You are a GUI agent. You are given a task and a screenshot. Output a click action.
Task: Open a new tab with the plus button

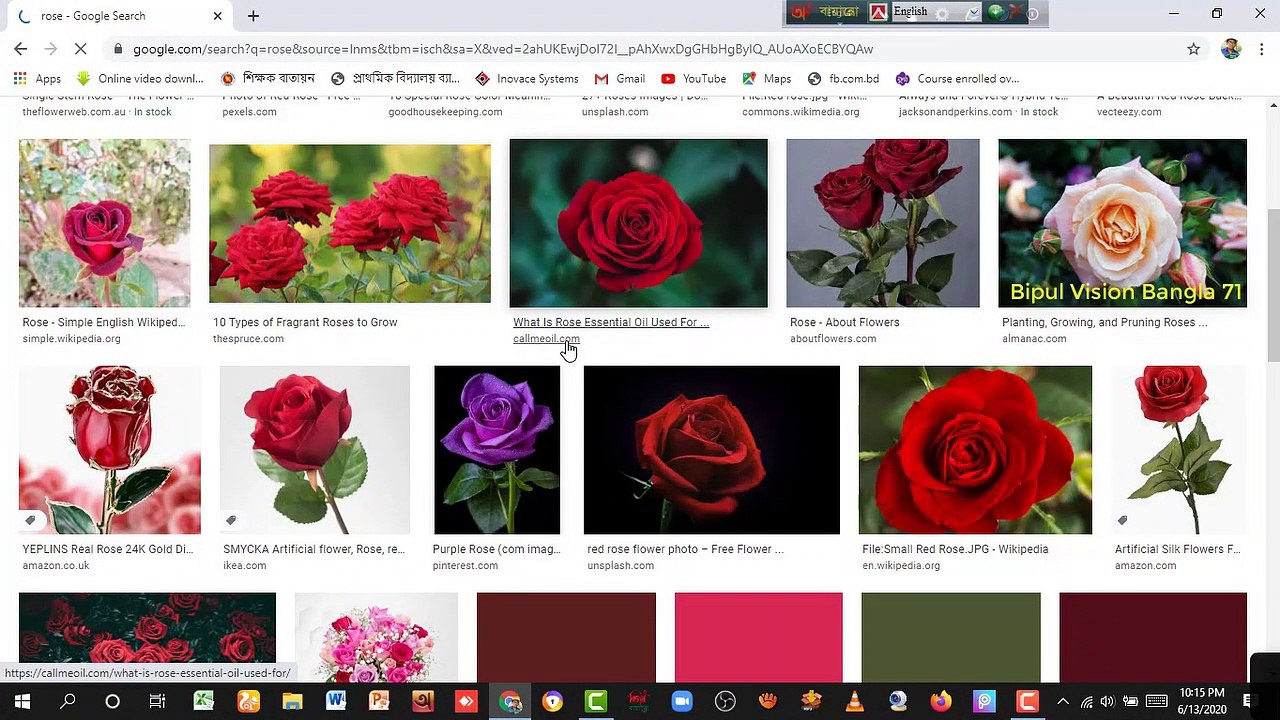click(253, 16)
